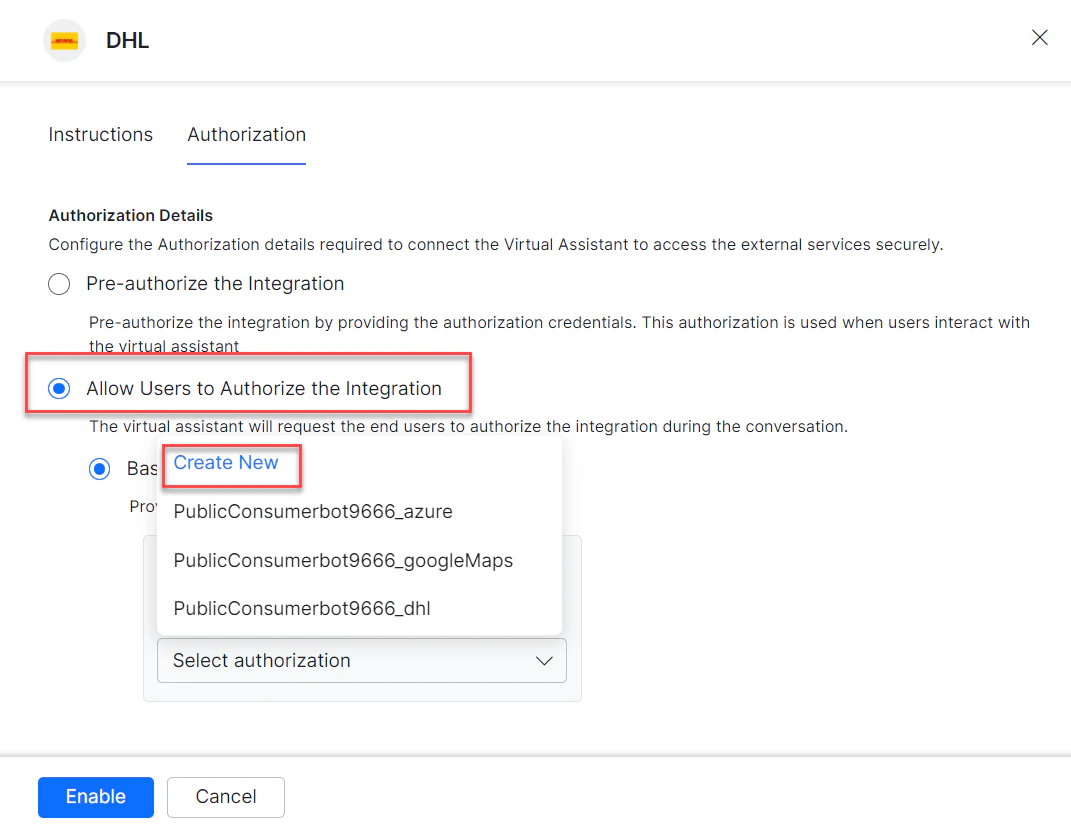Click the Cancel button
The height and width of the screenshot is (827, 1071).
pos(225,796)
